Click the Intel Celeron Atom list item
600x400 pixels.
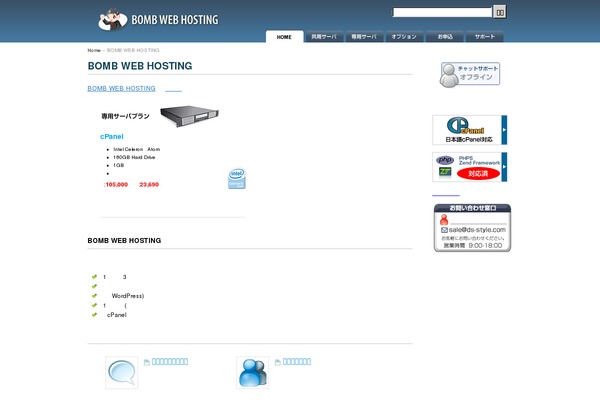137,149
